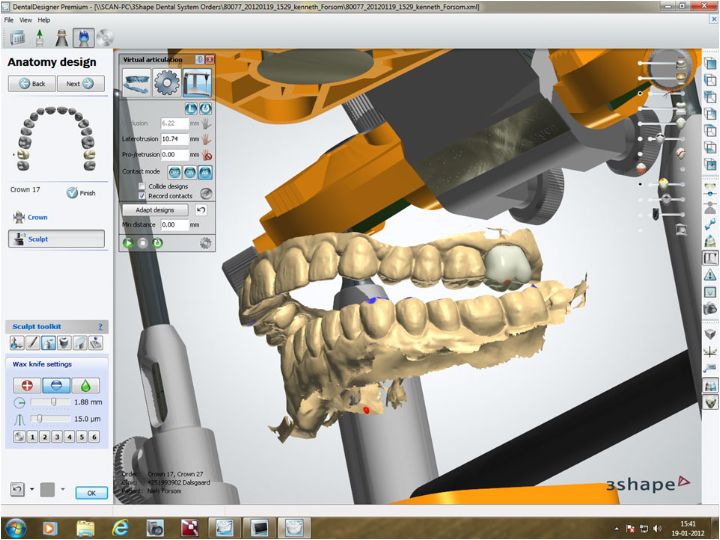Edit the Min distance value field
The height and width of the screenshot is (540, 720).
(x=175, y=225)
